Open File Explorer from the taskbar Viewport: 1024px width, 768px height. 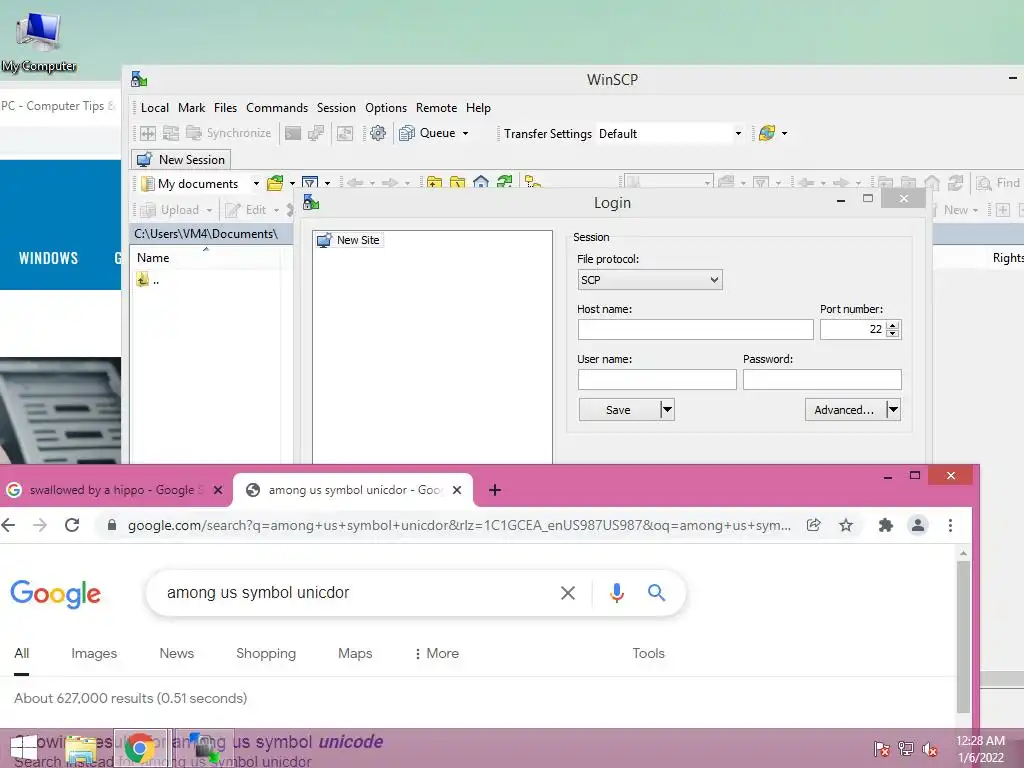coord(83,749)
